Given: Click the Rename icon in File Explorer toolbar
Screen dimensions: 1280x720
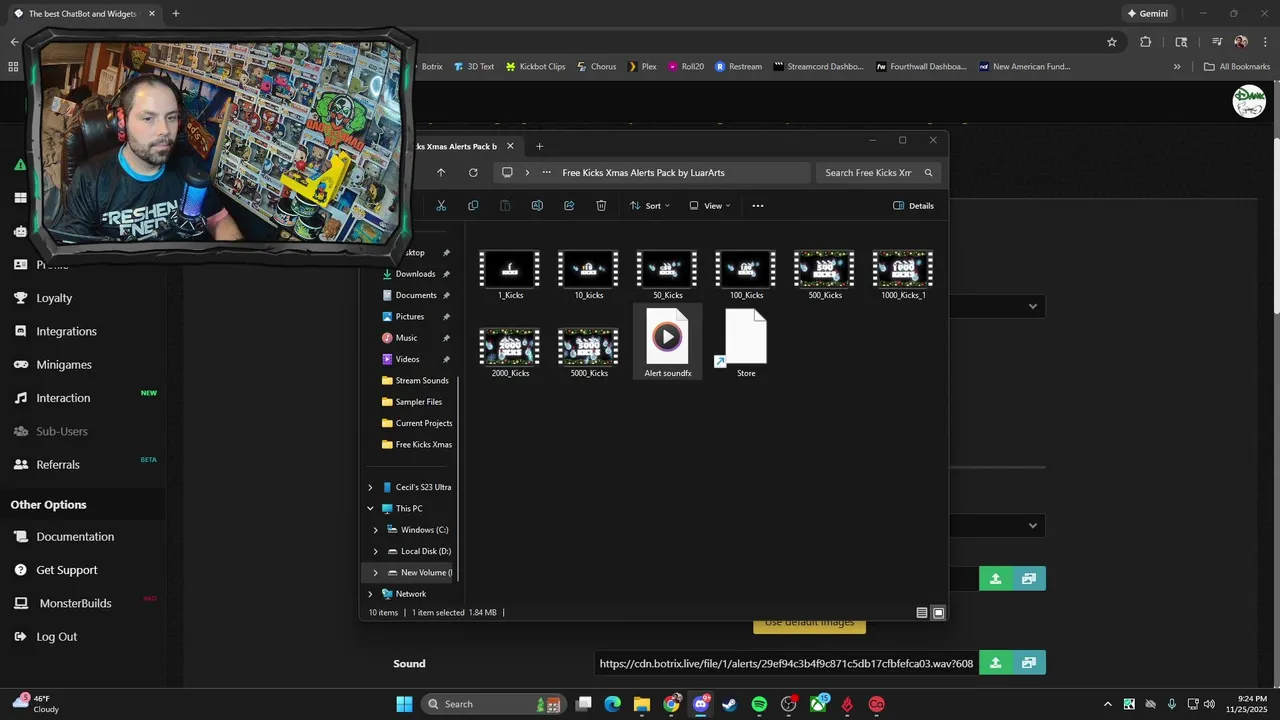Looking at the screenshot, I should click(537, 206).
